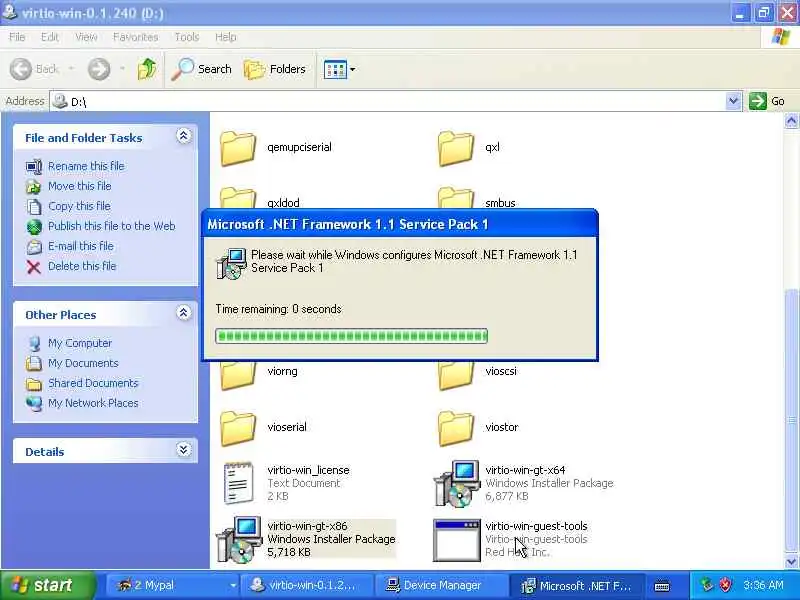Go to My Documents
Image resolution: width=800 pixels, height=600 pixels.
click(x=83, y=363)
